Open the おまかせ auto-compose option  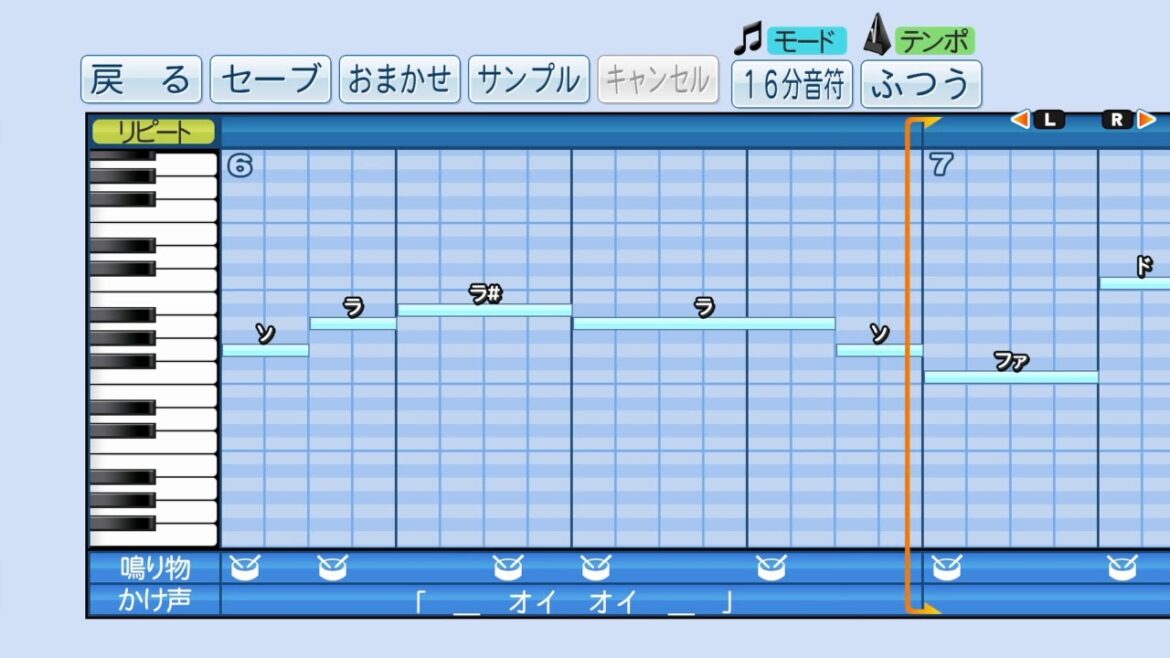[x=399, y=80]
